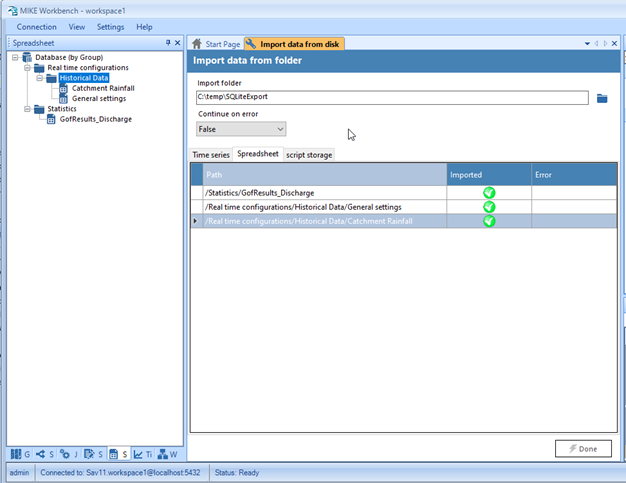
Task: Click the green check for Catchment Rainfall row
Action: coord(489,221)
